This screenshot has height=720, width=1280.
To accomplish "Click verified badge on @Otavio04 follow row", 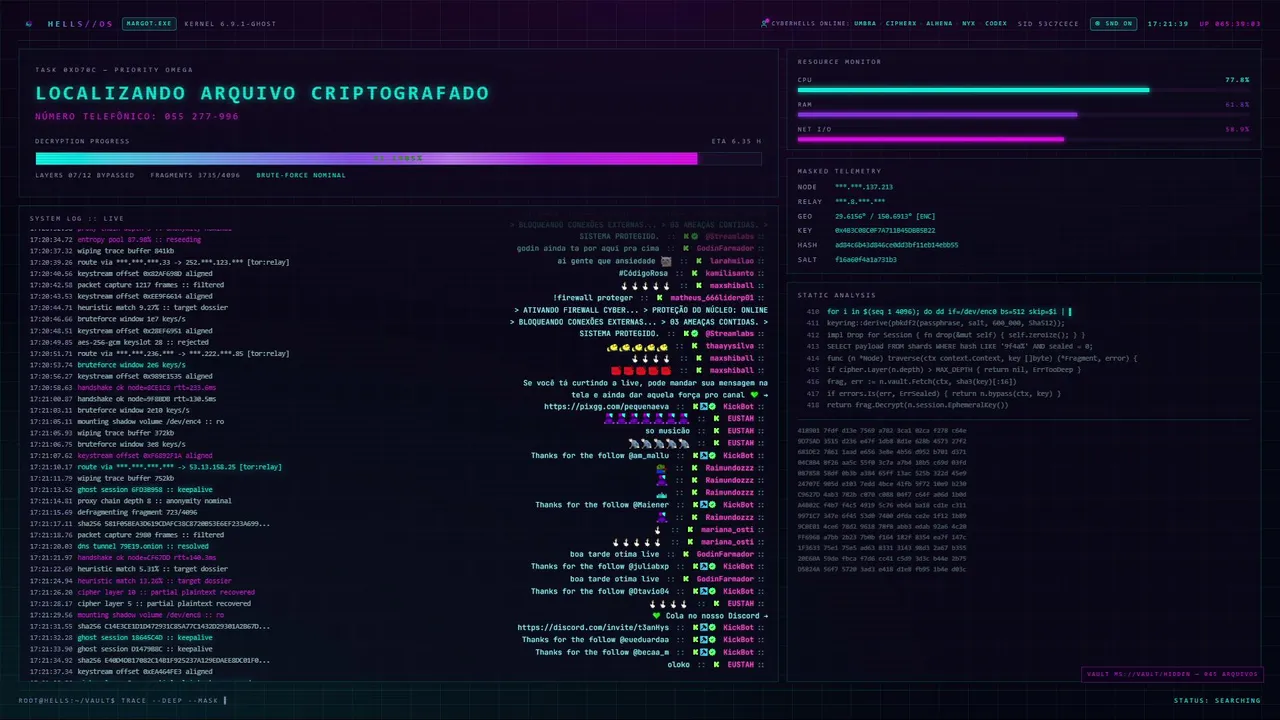I will pos(712,591).
